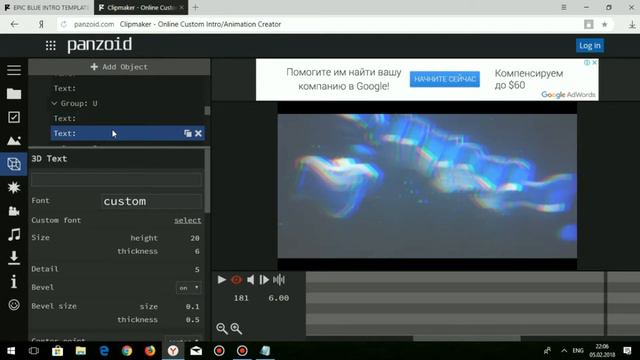640x360 pixels.
Task: Open the Bevel on dropdown
Action: click(189, 288)
